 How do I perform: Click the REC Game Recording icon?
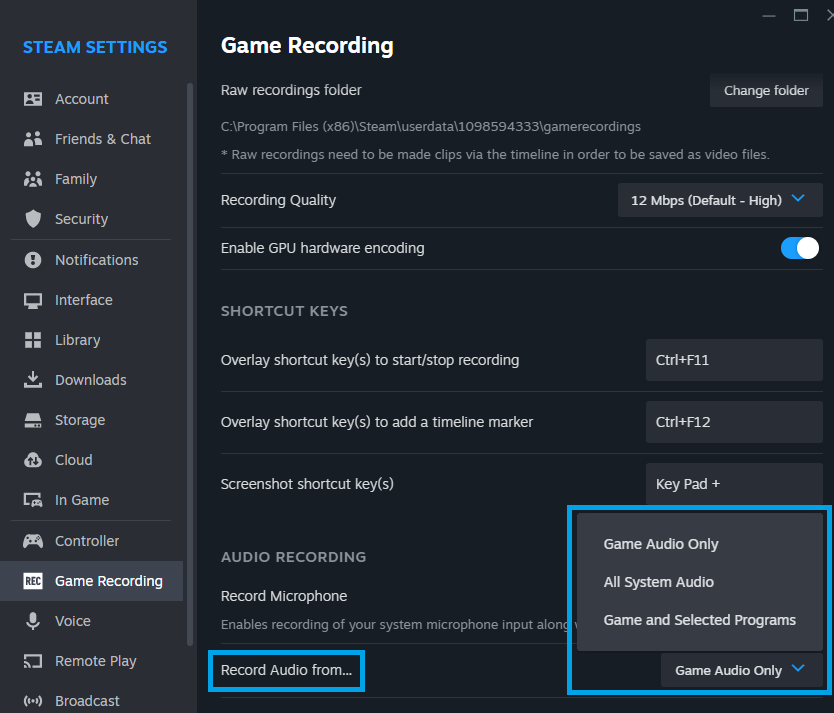click(x=33, y=581)
